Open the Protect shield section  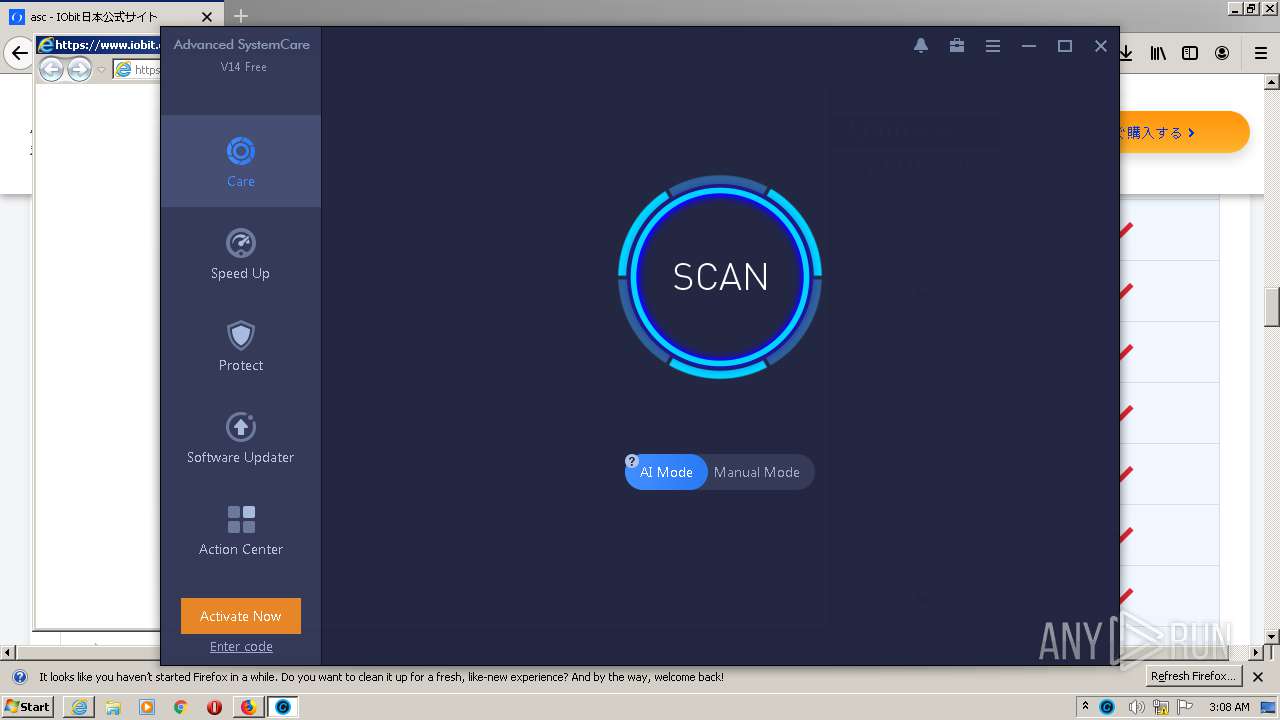pyautogui.click(x=240, y=345)
